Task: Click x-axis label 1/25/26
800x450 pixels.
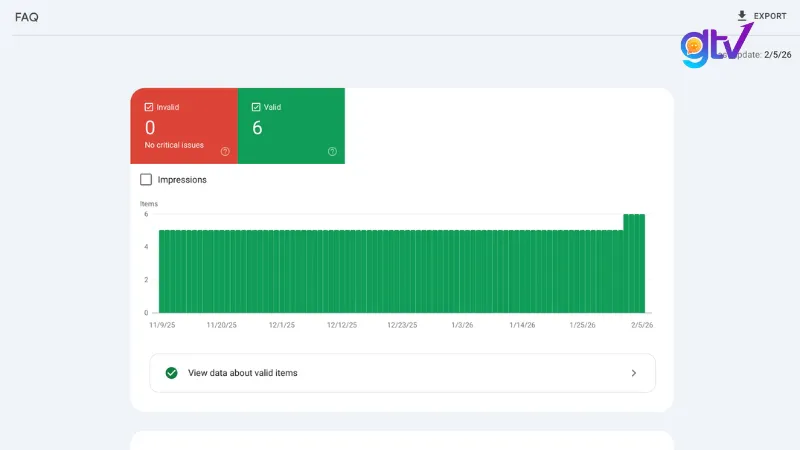Action: [582, 325]
